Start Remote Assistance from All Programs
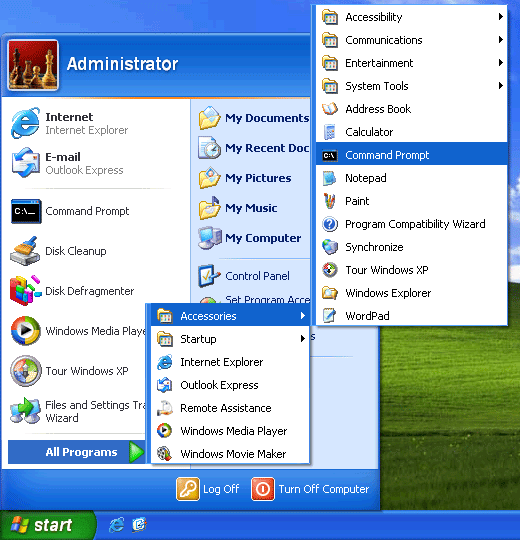This screenshot has height=540, width=520. tap(230, 408)
